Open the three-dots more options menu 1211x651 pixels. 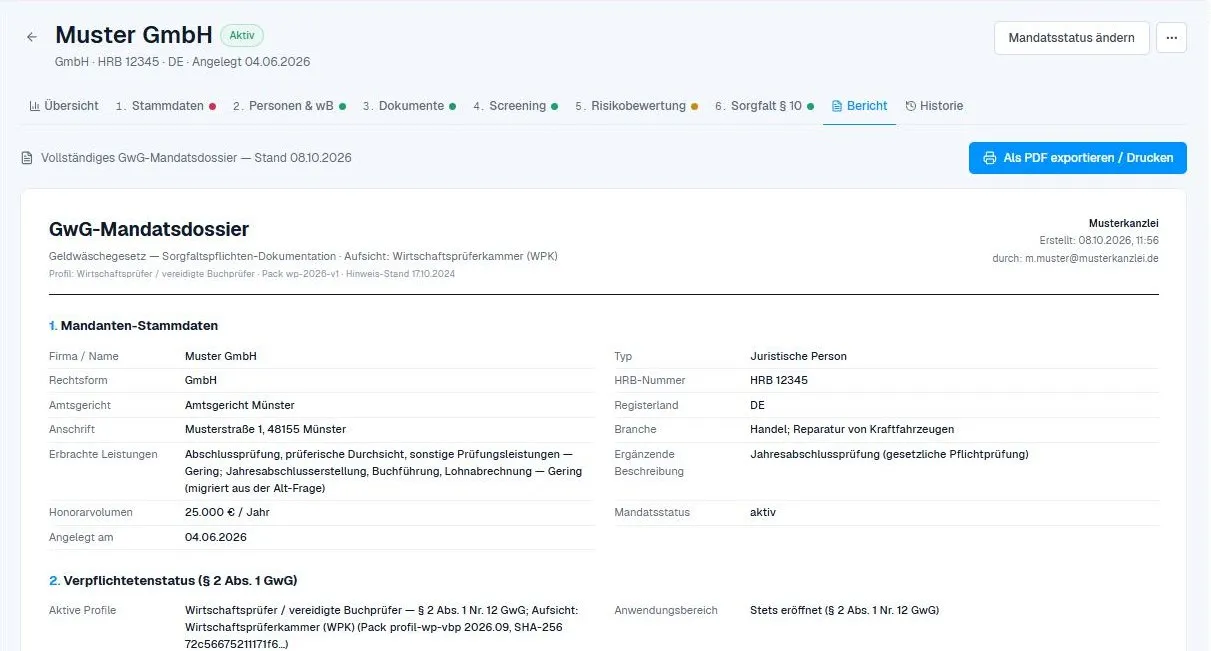tap(1171, 38)
